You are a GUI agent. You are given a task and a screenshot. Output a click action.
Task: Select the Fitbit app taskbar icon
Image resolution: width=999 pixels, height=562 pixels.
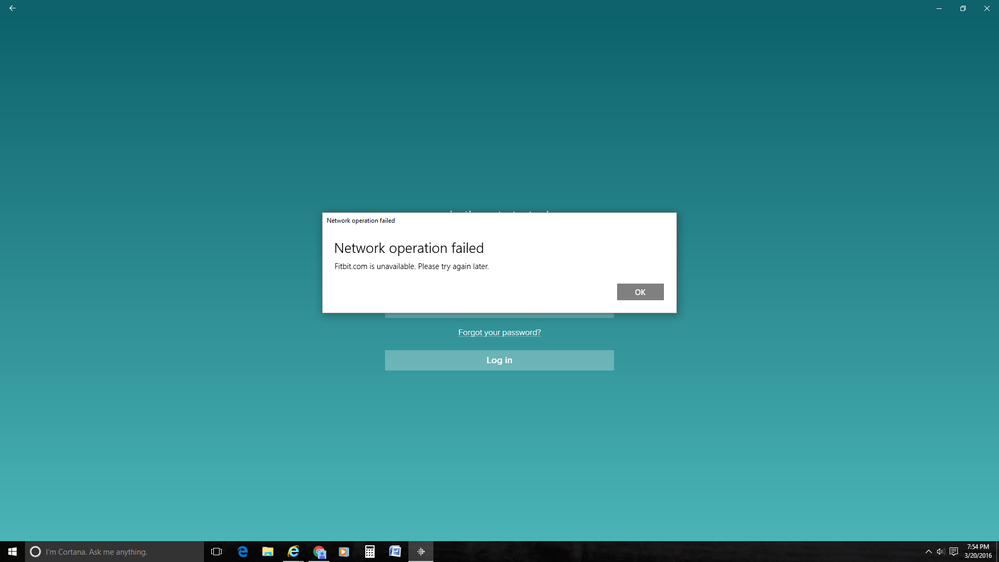[420, 552]
